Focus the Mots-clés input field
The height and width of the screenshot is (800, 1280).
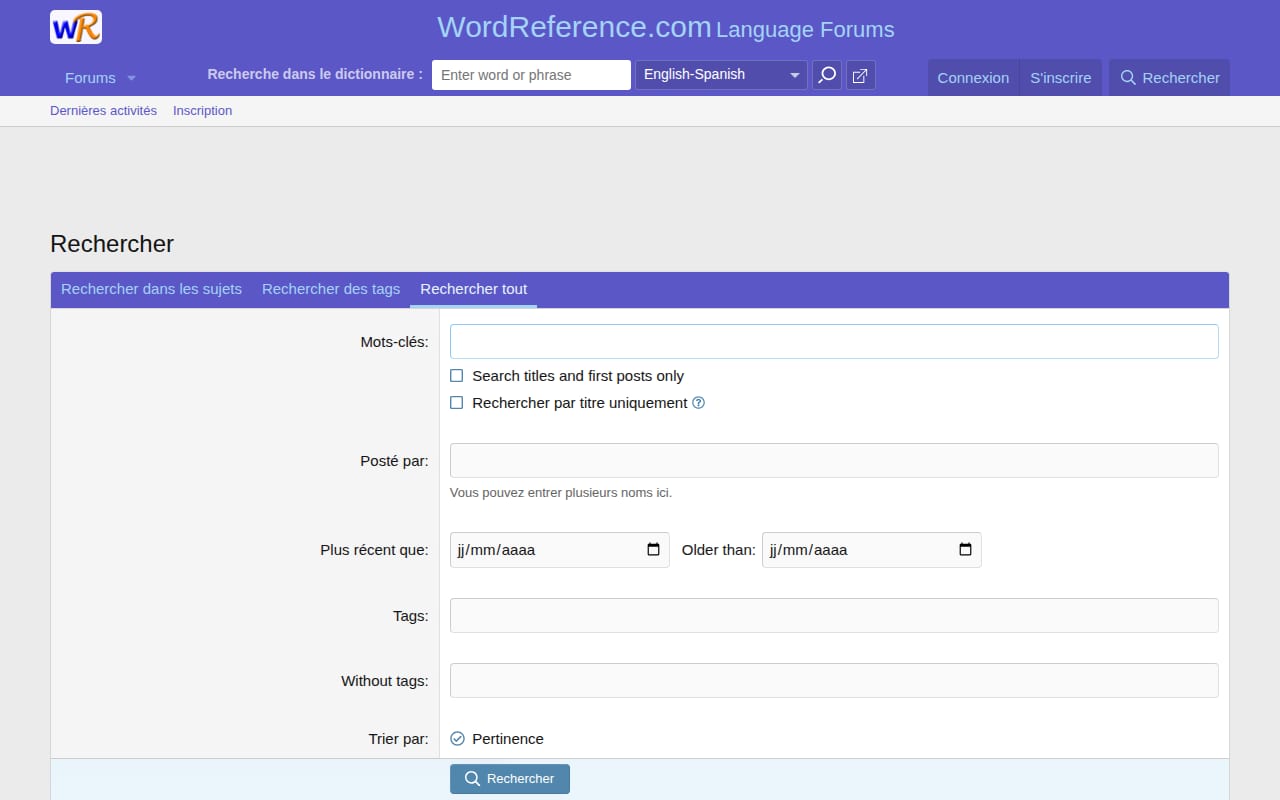(x=834, y=342)
